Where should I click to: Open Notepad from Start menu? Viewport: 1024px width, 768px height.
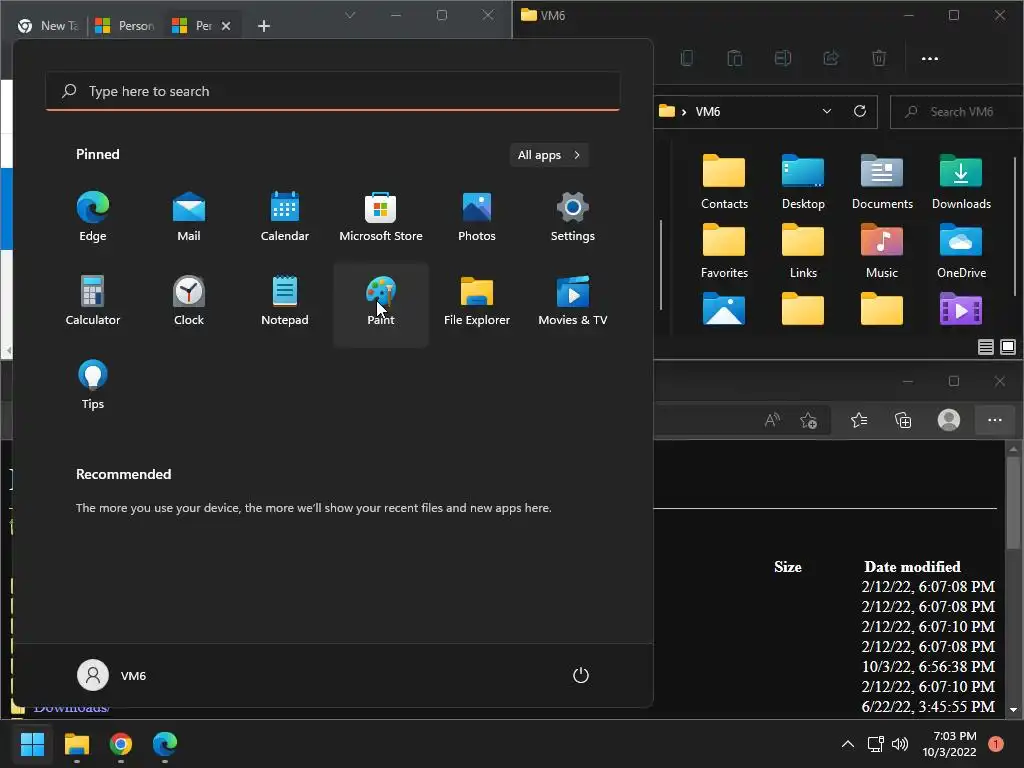tap(285, 301)
